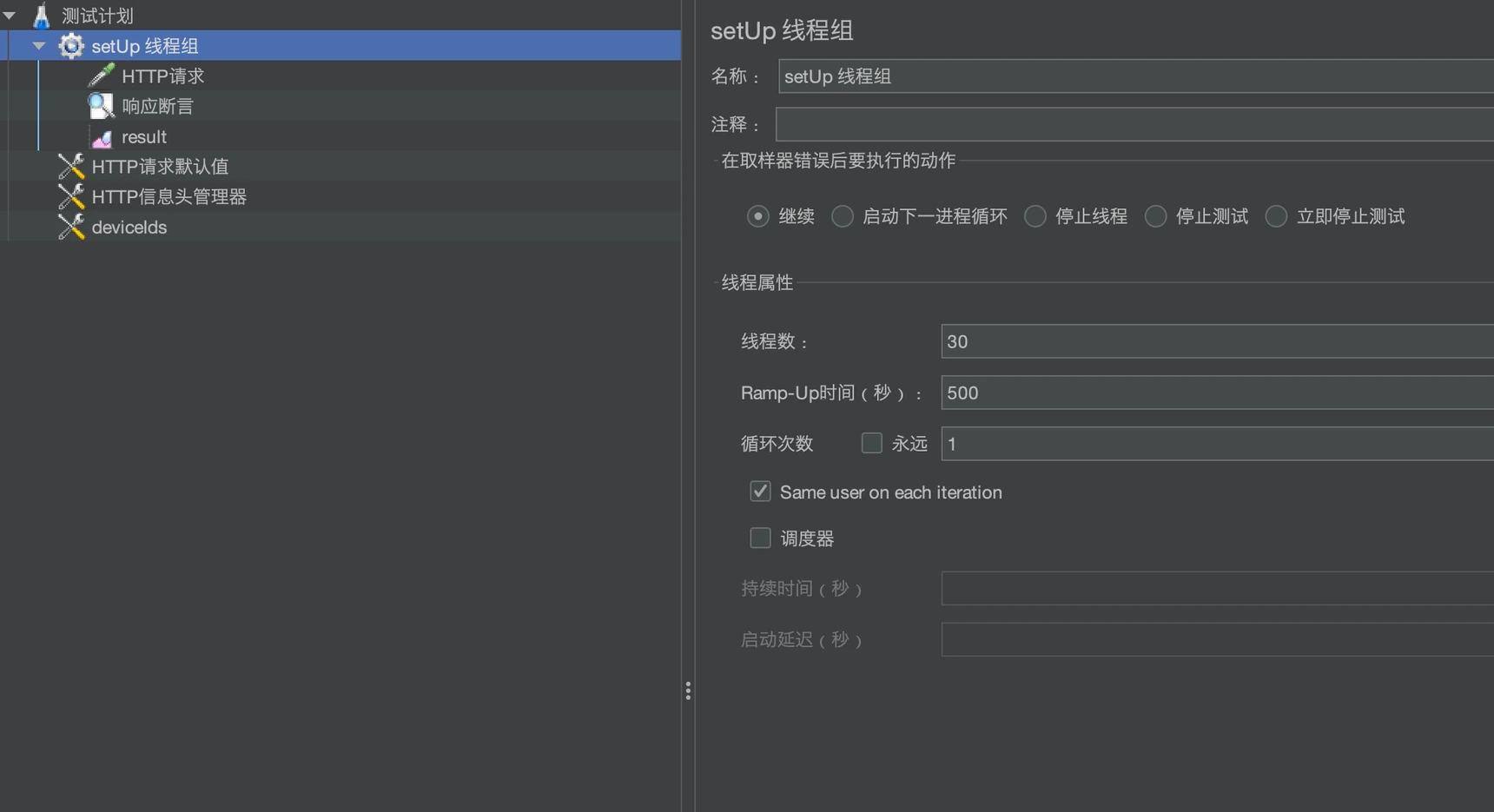Select HTTP信息头管理器 in the tree
This screenshot has height=812, width=1494.
click(169, 197)
